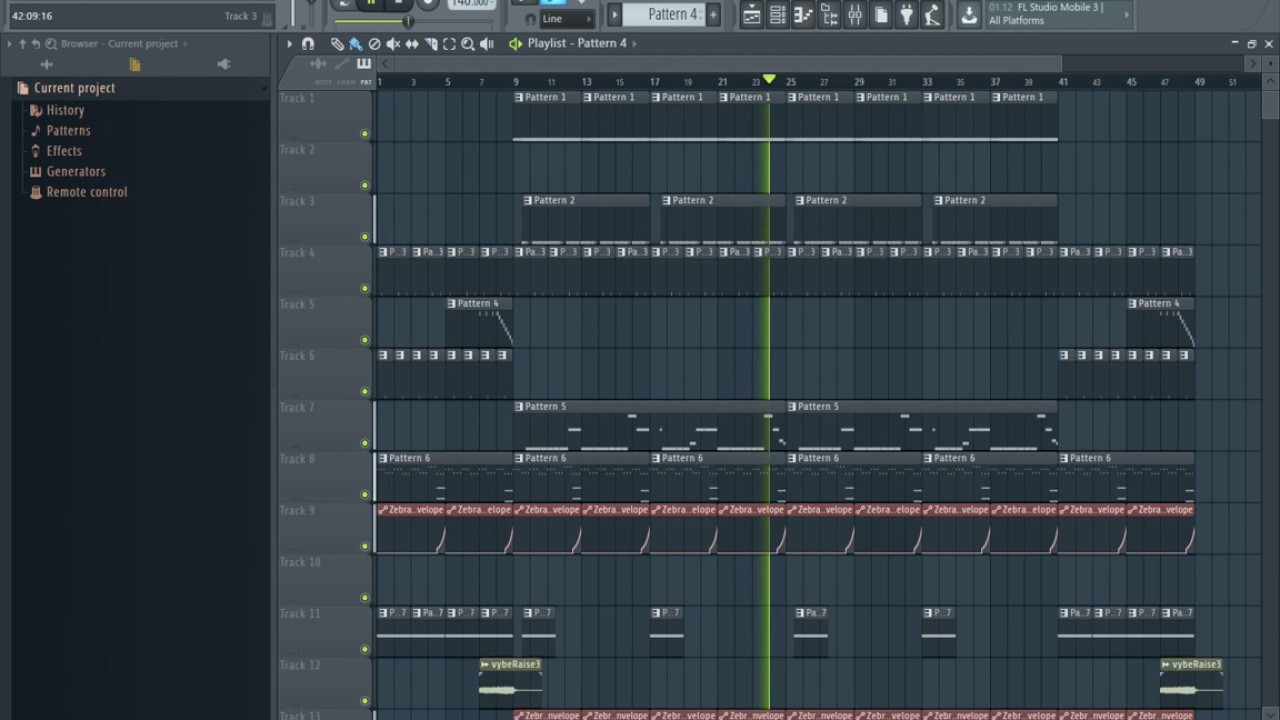The height and width of the screenshot is (720, 1280).
Task: Toggle the playlist snap magnet icon
Action: coord(308,43)
